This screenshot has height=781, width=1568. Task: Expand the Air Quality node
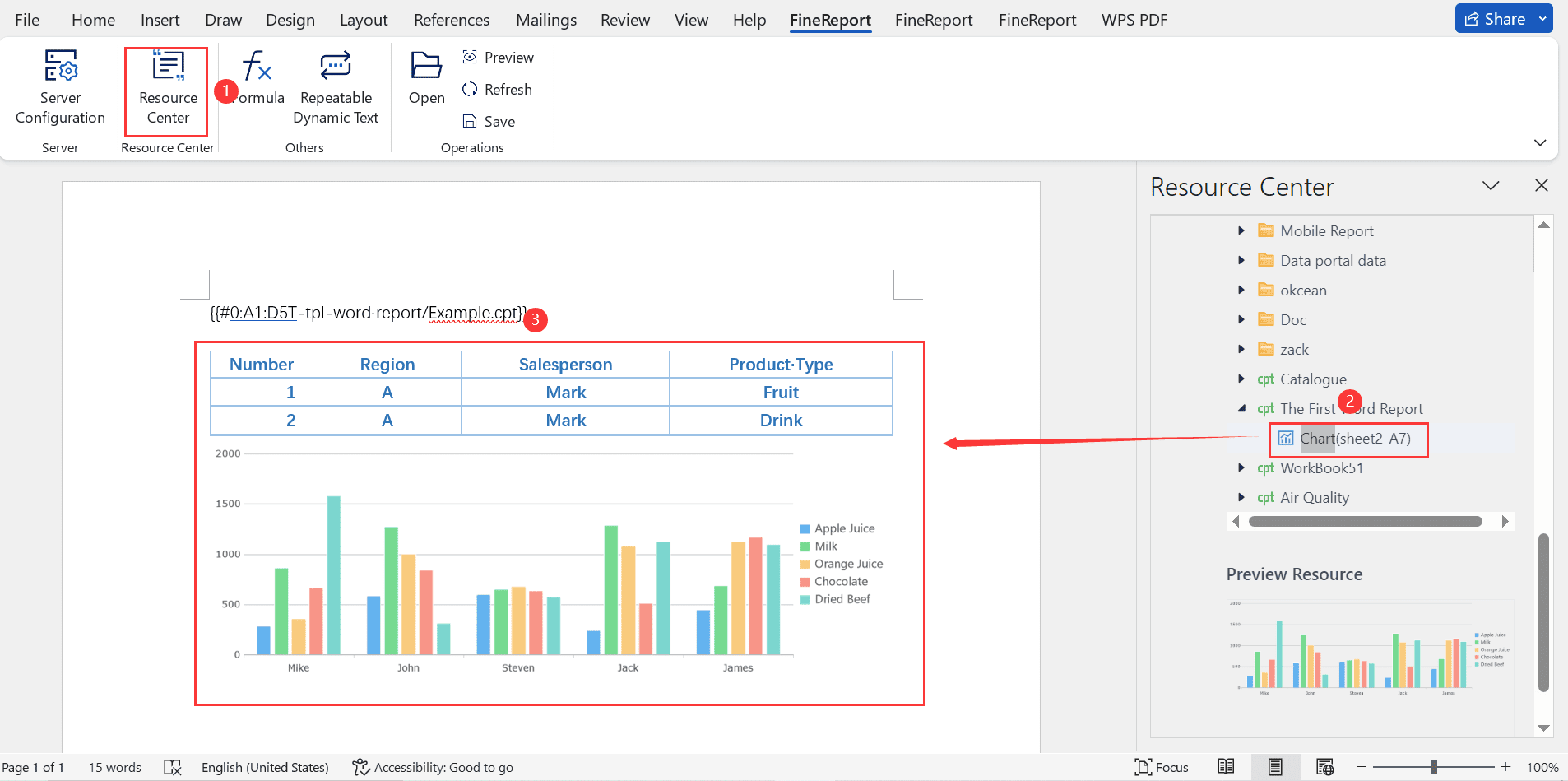(1241, 498)
